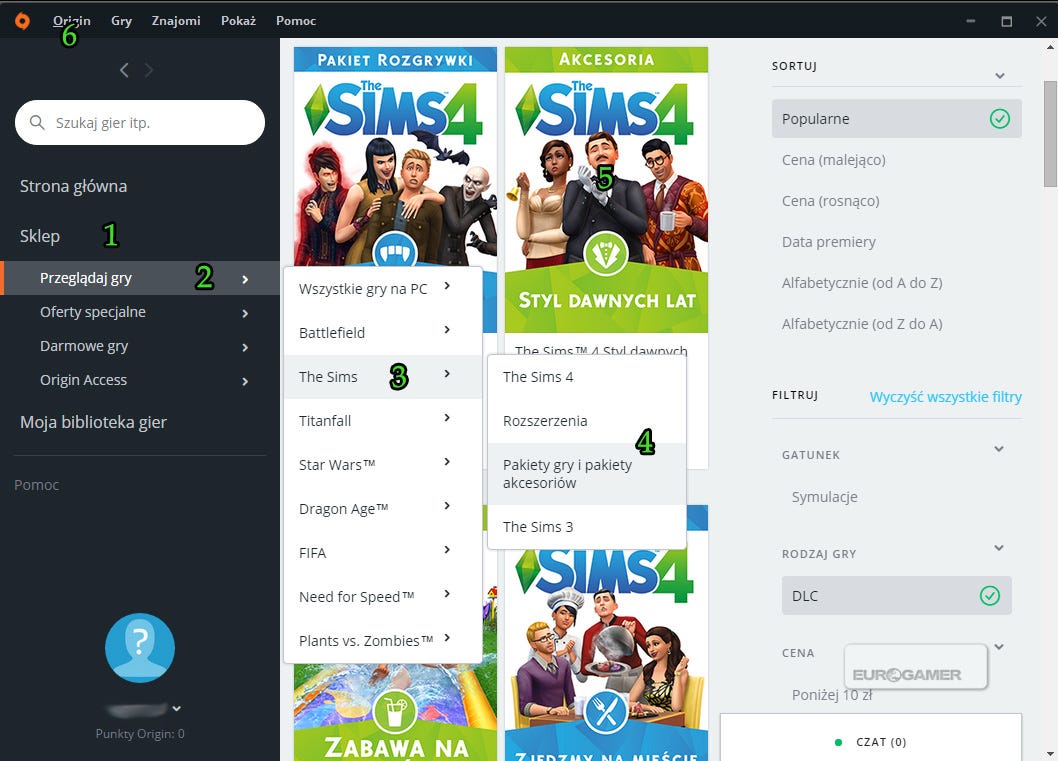Choose Star Wars from the flyout menu
Image resolution: width=1058 pixels, height=761 pixels.
click(x=383, y=465)
